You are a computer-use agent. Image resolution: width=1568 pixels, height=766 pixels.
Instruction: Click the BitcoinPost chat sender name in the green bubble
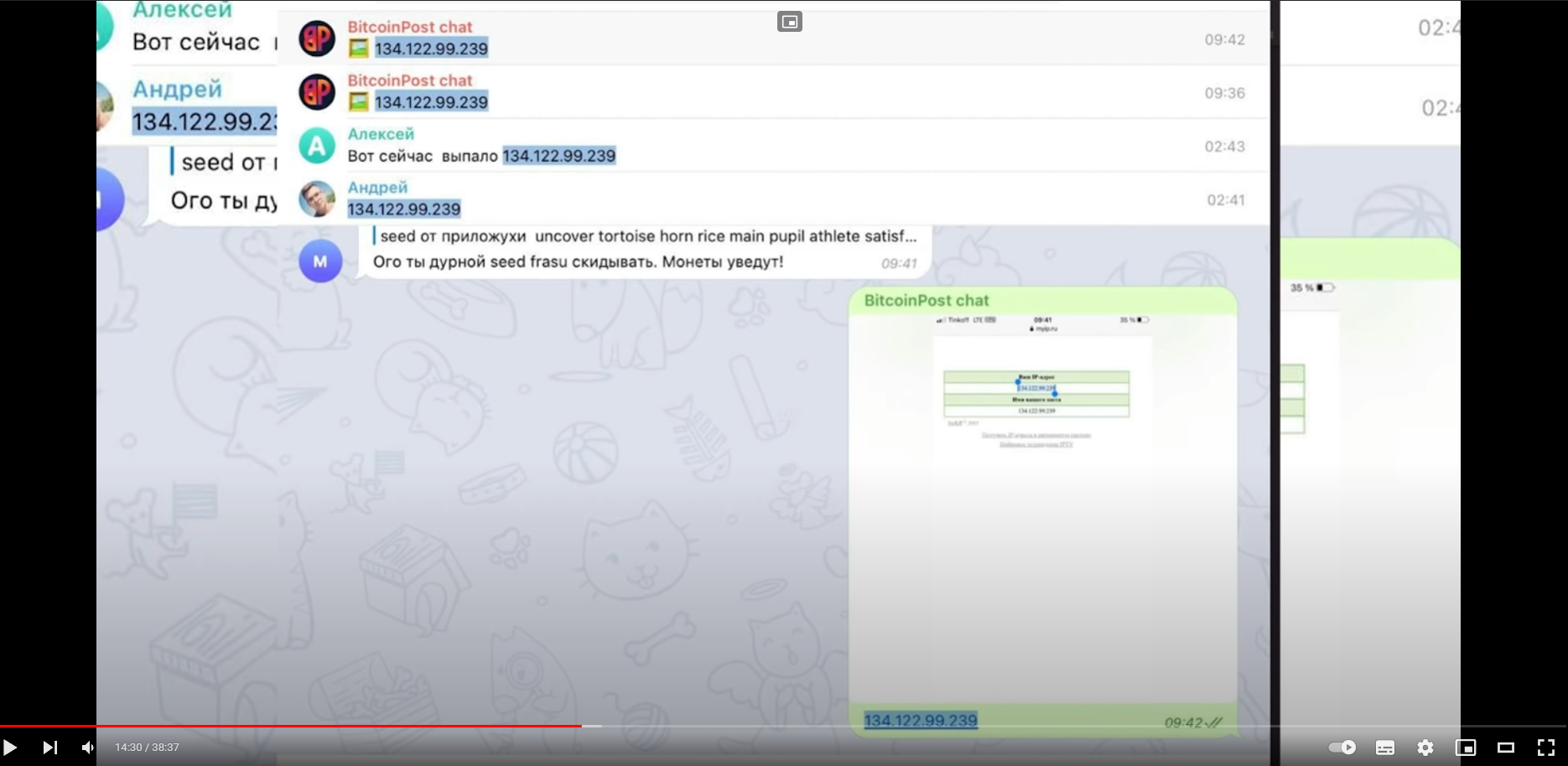tap(927, 300)
